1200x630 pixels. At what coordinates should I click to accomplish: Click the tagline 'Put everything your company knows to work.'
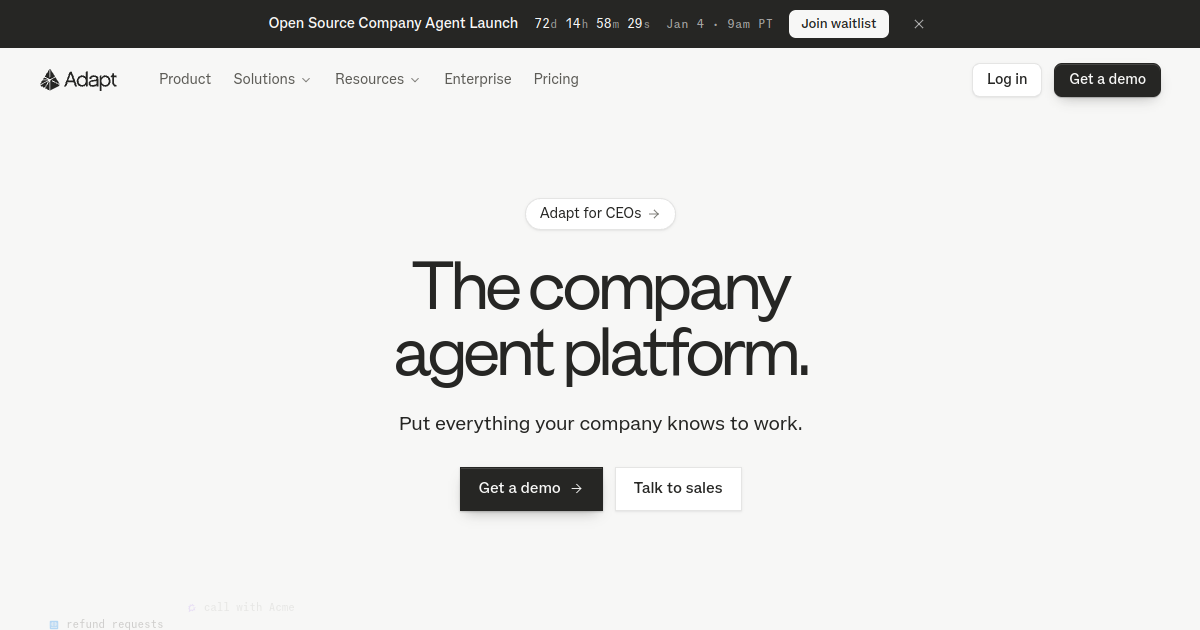600,423
